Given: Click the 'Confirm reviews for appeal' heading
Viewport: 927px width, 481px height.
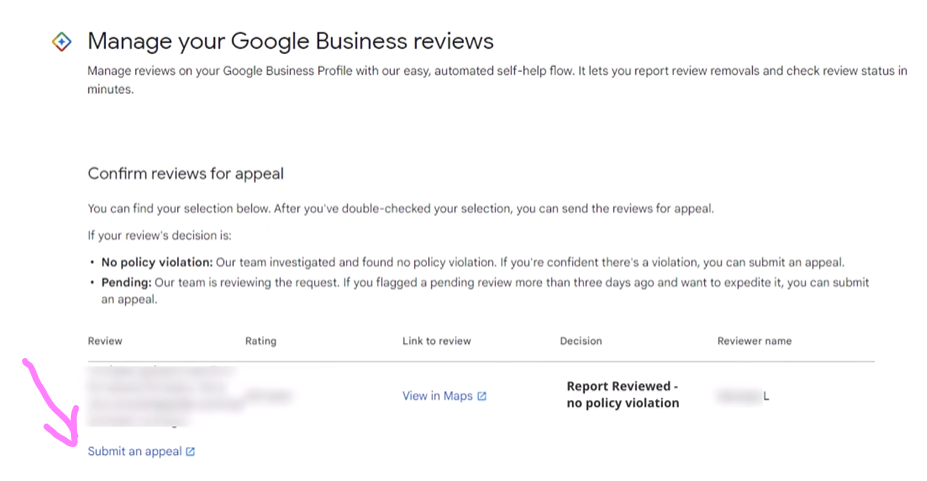Looking at the screenshot, I should click(186, 174).
